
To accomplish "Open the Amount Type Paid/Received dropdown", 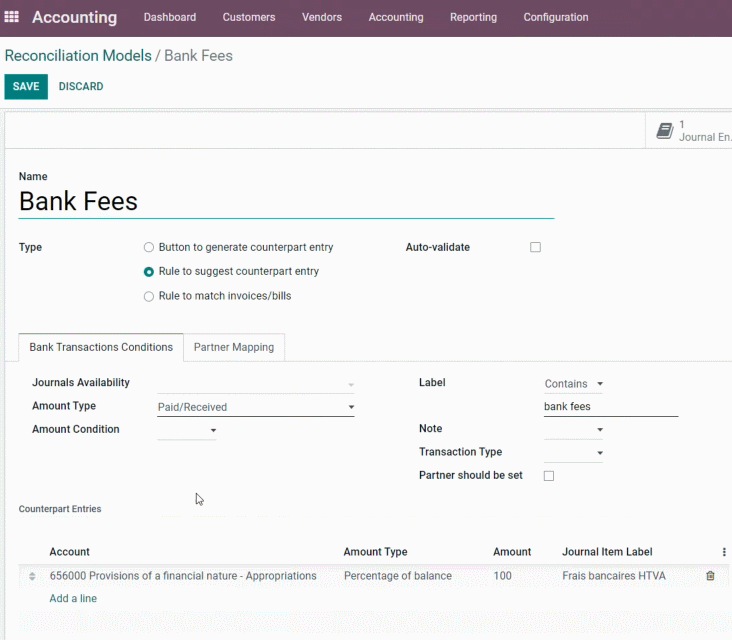I will 256,407.
